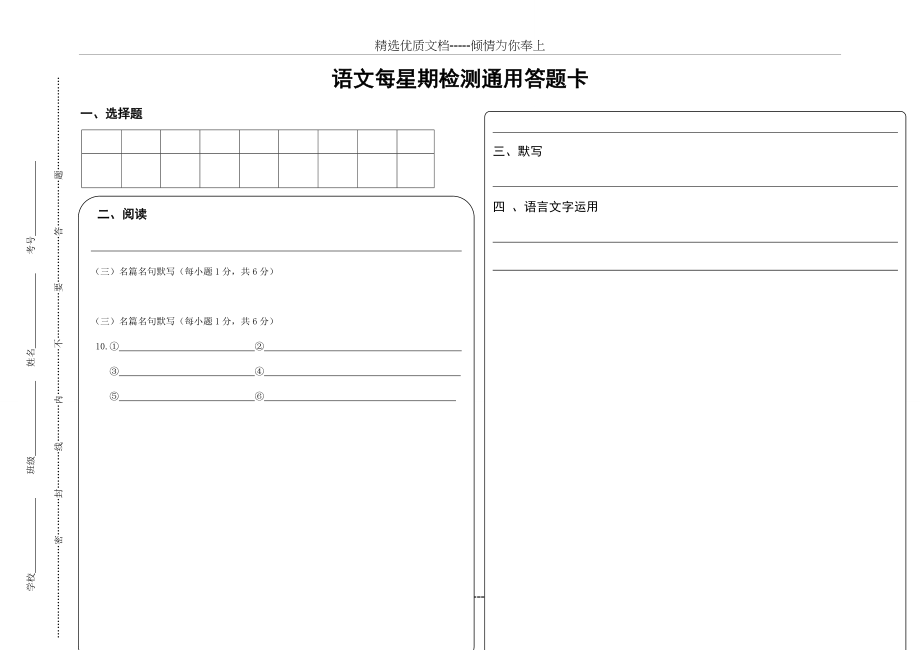Select the upper (三)名篇名句默写 instruction line
Screen dimensions: 920x650
(x=184, y=271)
